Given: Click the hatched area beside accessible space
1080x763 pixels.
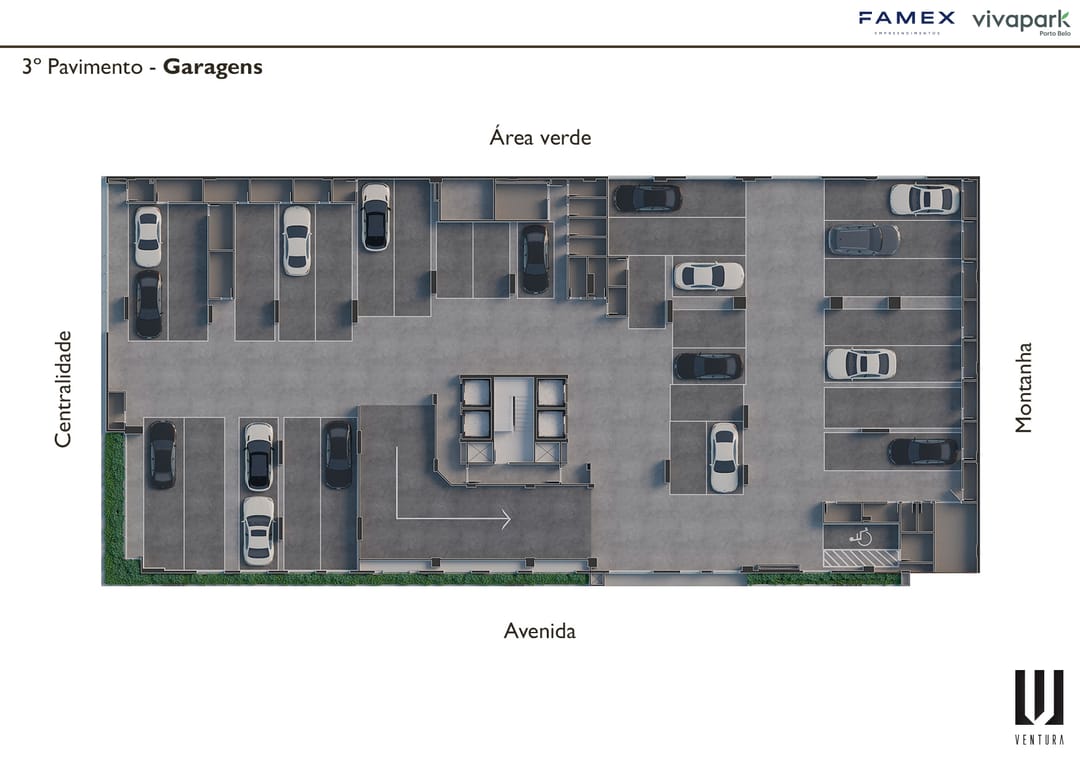Looking at the screenshot, I should pyautogui.click(x=861, y=558).
